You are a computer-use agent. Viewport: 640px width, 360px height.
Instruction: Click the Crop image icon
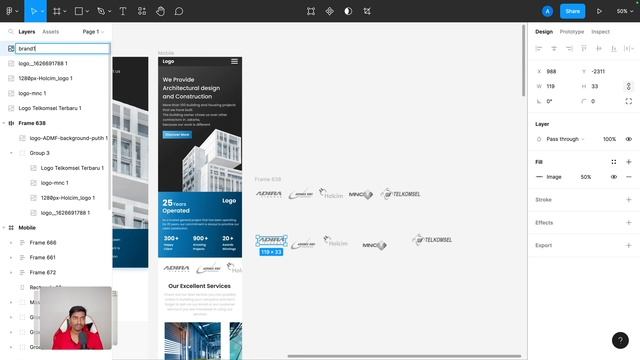point(367,11)
